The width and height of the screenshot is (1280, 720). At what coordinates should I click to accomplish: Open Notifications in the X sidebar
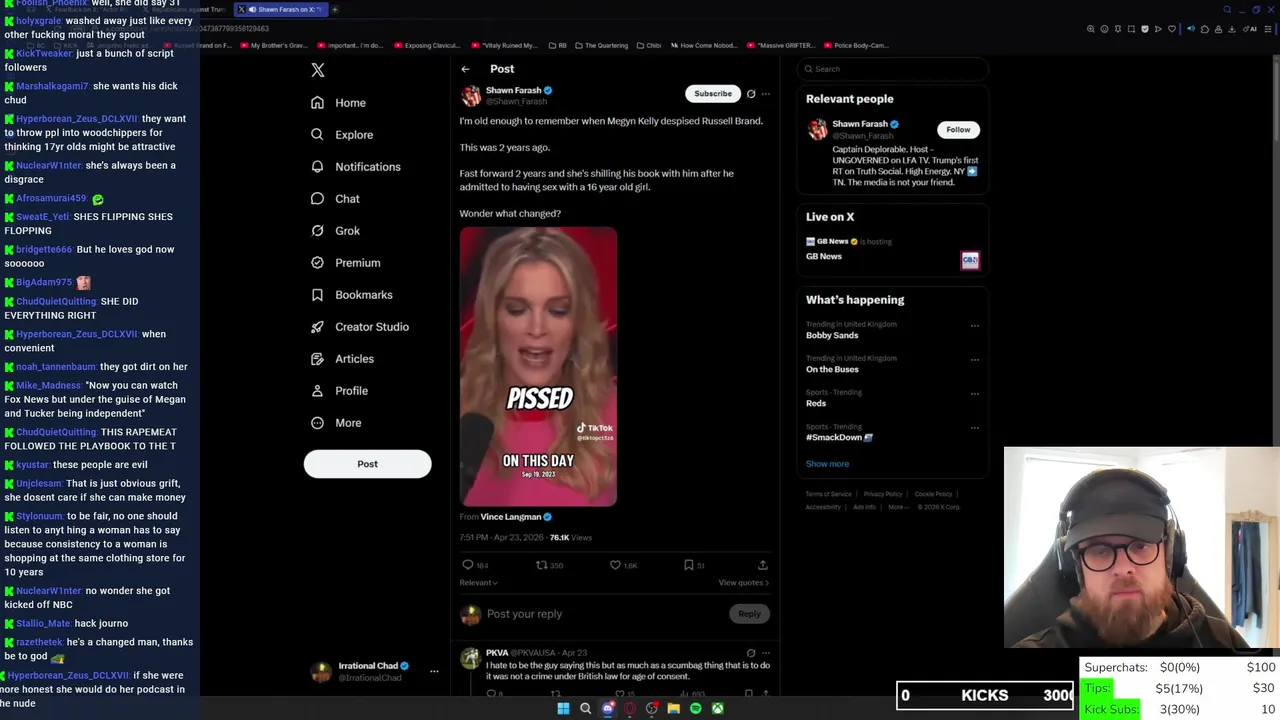355,167
